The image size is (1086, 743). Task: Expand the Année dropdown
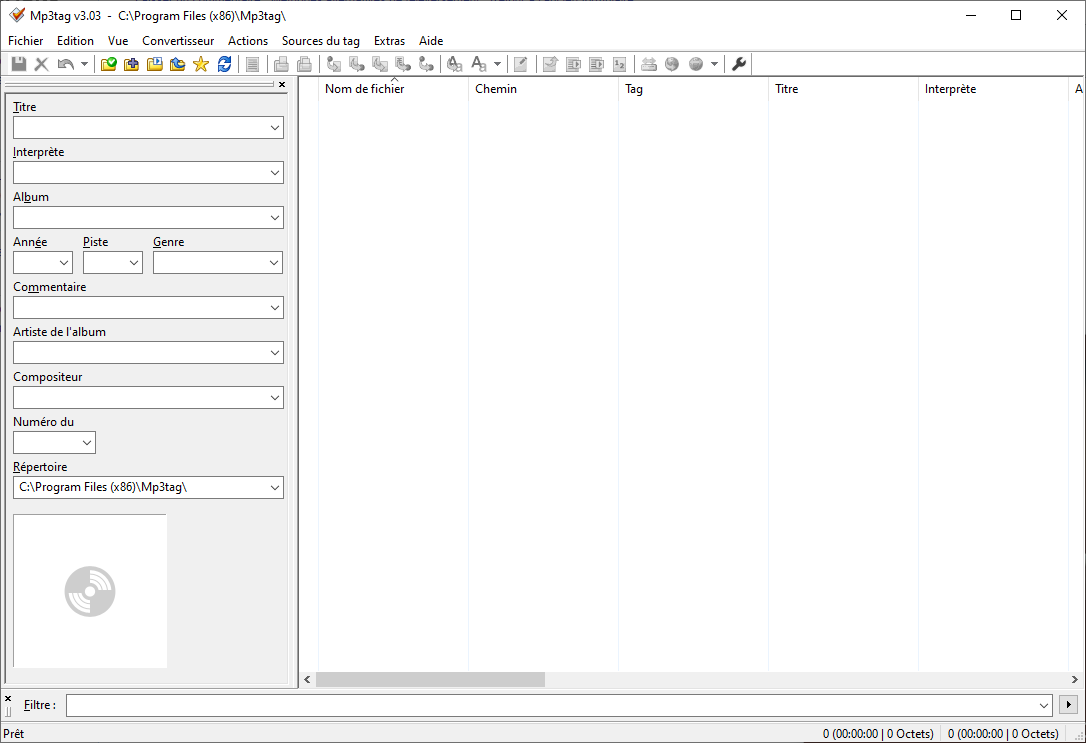(x=64, y=262)
